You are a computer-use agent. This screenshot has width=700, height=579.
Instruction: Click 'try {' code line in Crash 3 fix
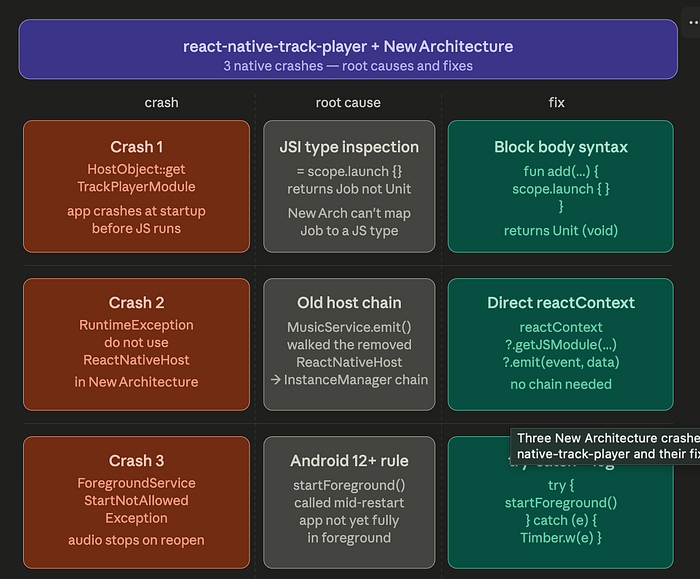click(x=561, y=485)
